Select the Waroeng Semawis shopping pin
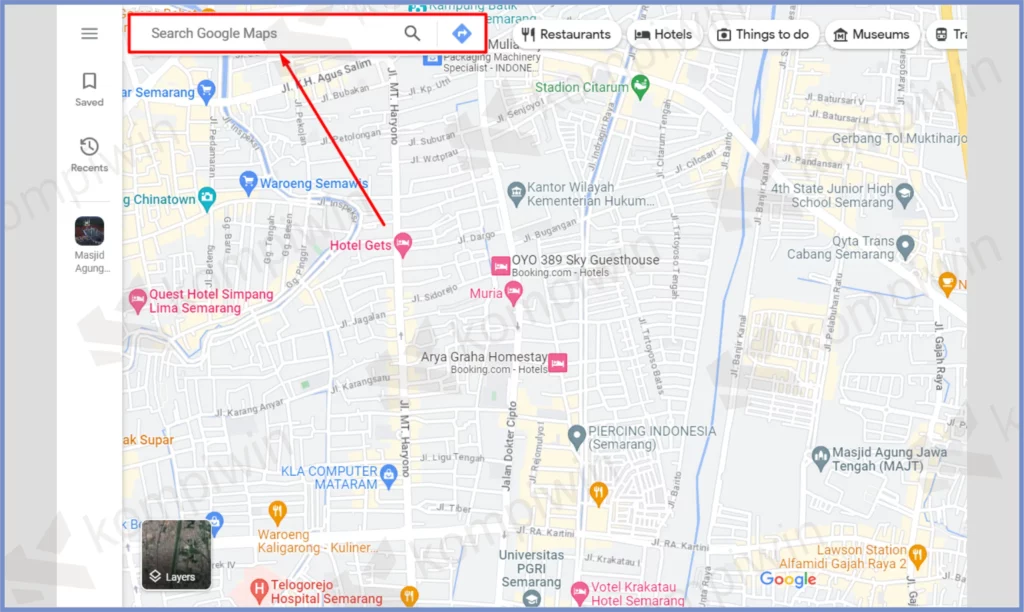The height and width of the screenshot is (612, 1024). [x=248, y=183]
